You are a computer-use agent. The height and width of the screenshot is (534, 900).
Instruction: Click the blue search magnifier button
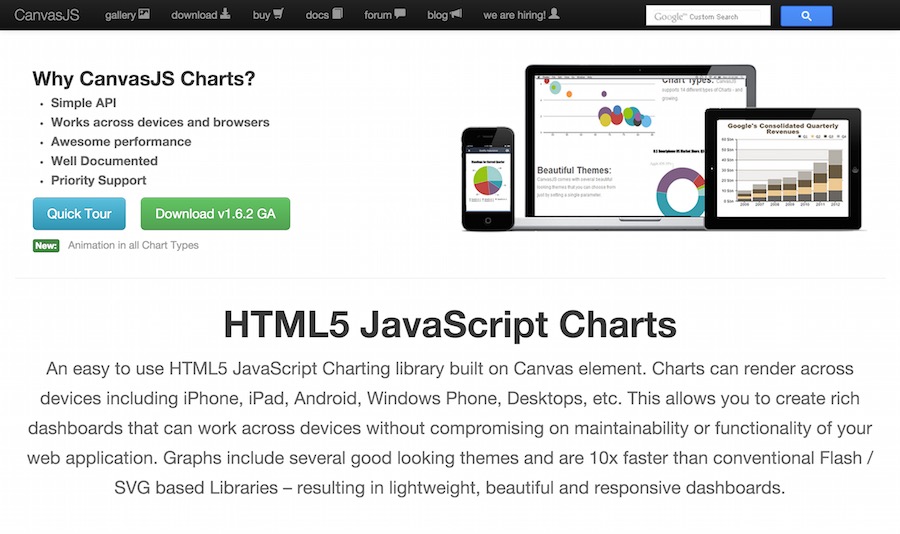806,16
